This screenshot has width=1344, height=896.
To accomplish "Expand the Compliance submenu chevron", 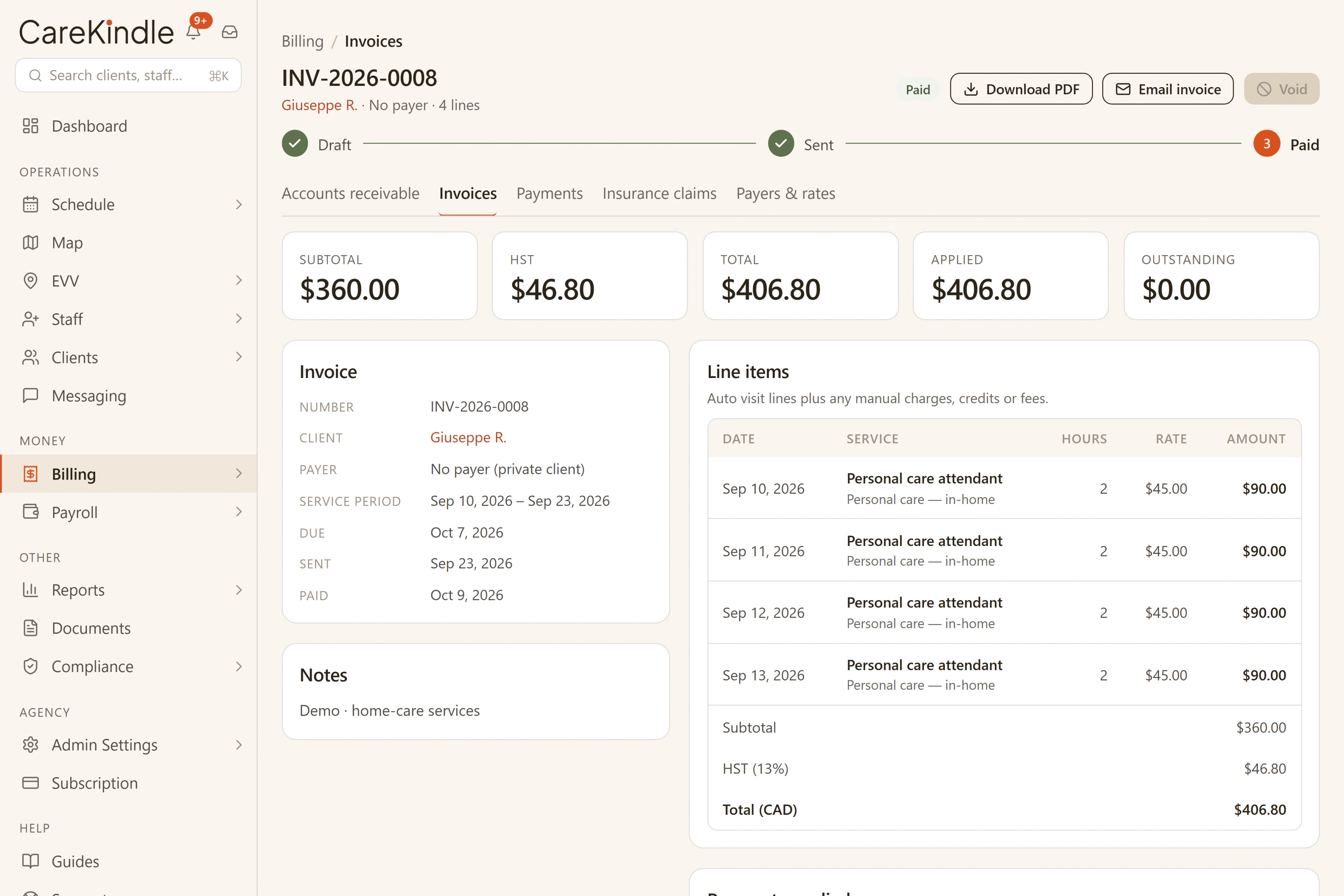I will tap(239, 666).
